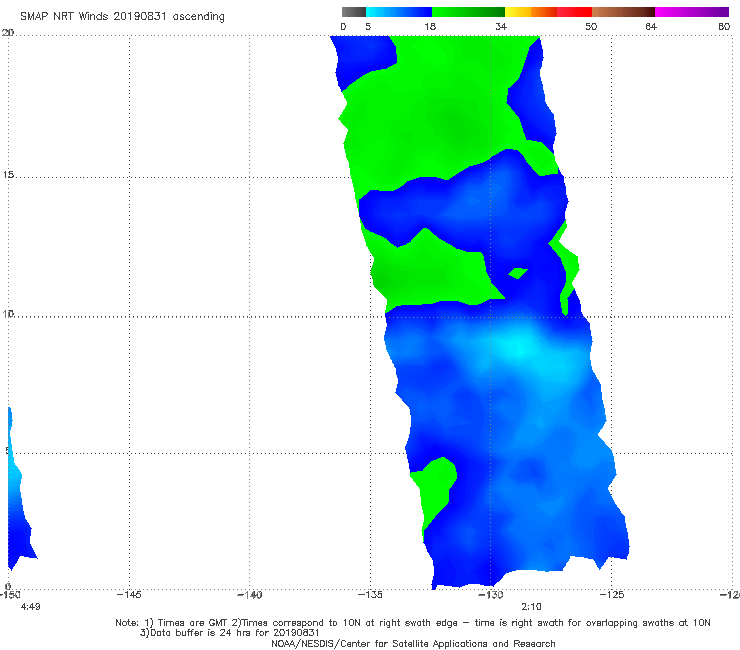
Task: Pick the yellow-orange segment of the color bar
Action: 531,12
